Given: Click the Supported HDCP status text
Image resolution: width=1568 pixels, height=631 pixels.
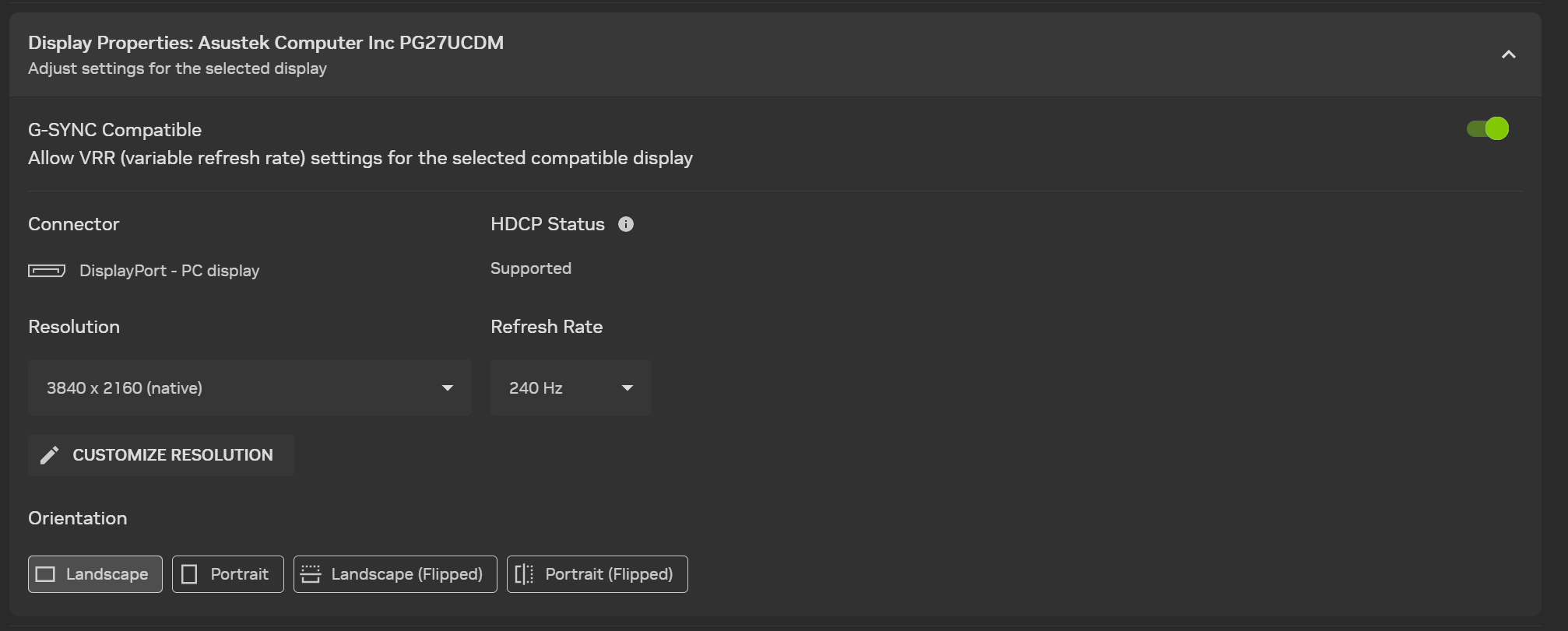Looking at the screenshot, I should [x=531, y=268].
